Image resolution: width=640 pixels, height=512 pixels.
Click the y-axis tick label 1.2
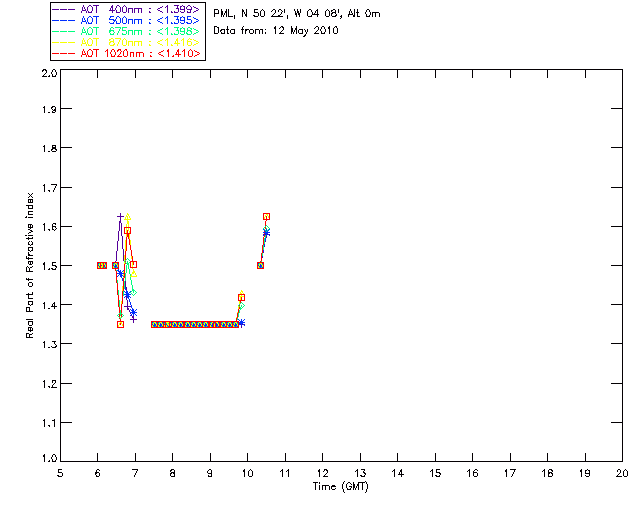tap(49, 384)
